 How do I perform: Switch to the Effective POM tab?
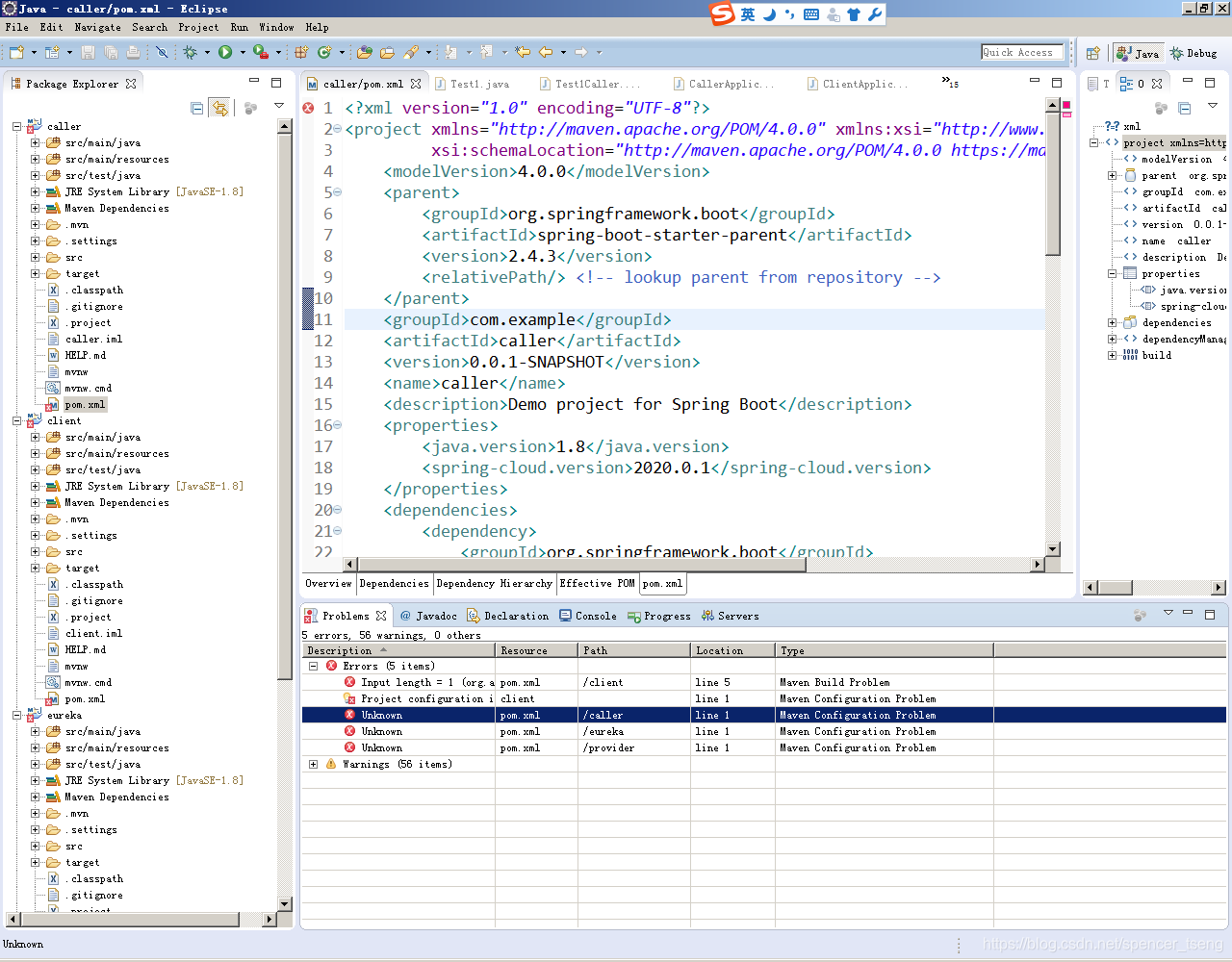[x=597, y=583]
